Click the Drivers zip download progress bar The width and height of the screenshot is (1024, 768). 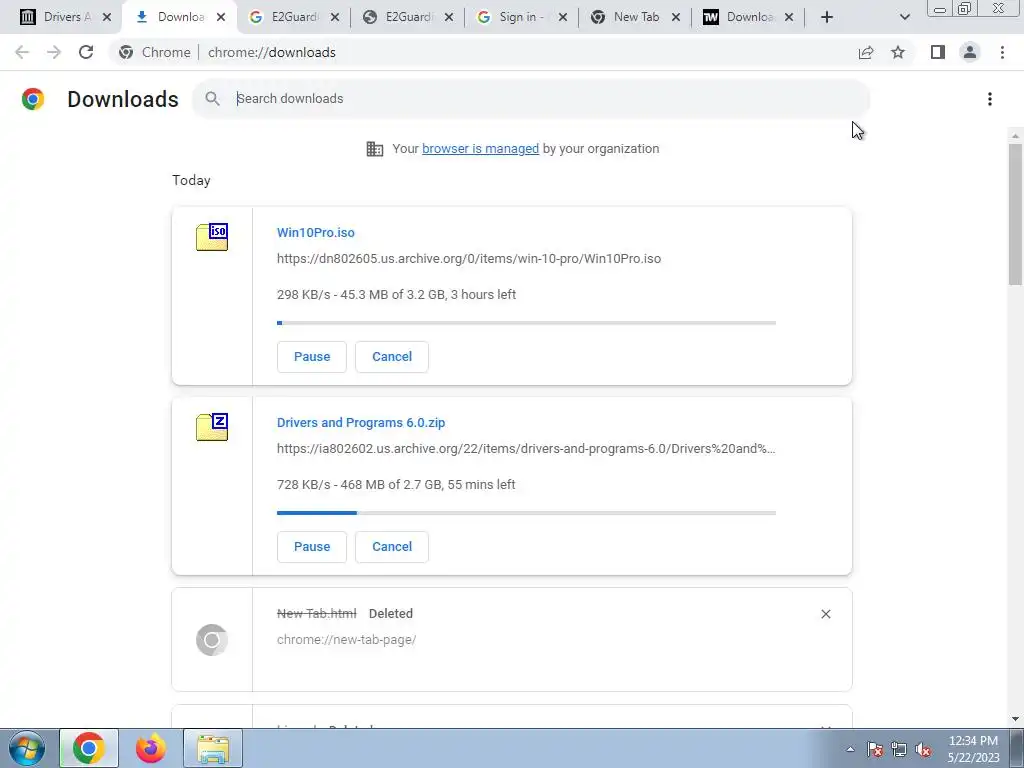point(526,513)
